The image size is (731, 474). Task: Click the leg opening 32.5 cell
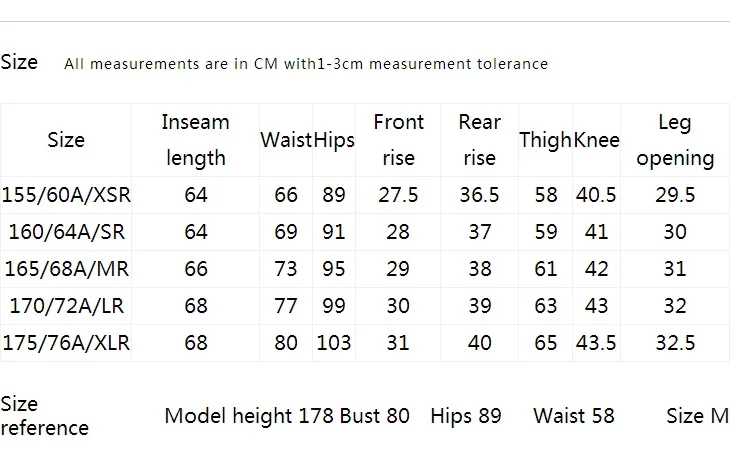[x=675, y=343]
